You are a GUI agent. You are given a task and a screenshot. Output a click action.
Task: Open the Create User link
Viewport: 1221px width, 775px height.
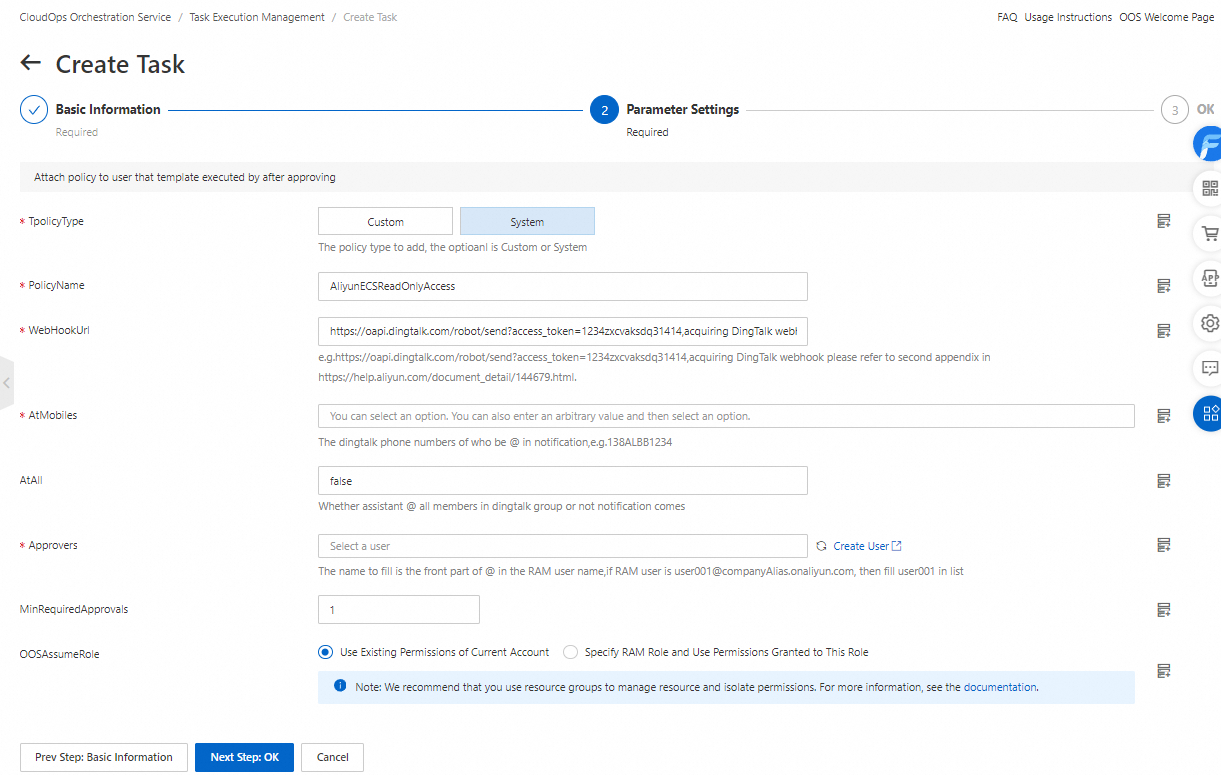coord(862,545)
